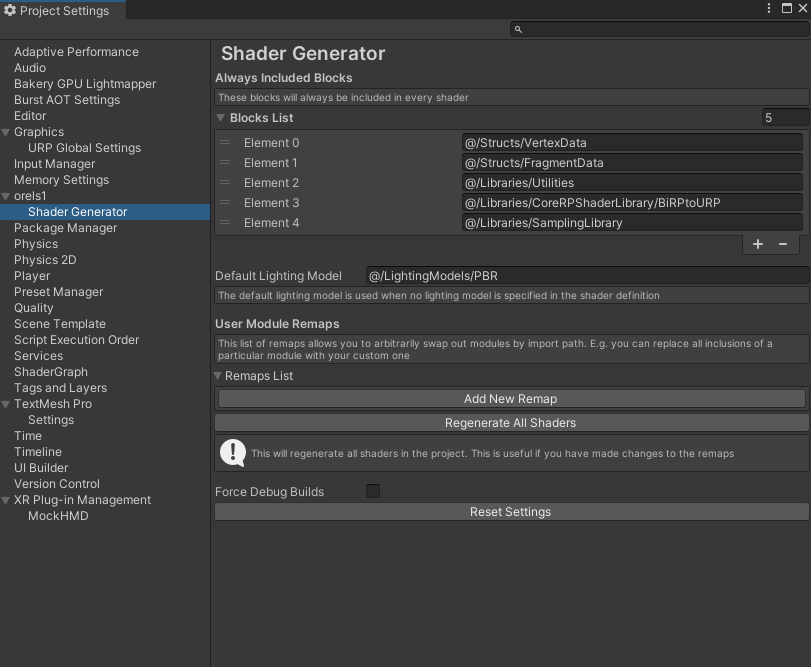Remove a block using the minus icon
Image resolution: width=811 pixels, height=667 pixels.
[x=783, y=243]
